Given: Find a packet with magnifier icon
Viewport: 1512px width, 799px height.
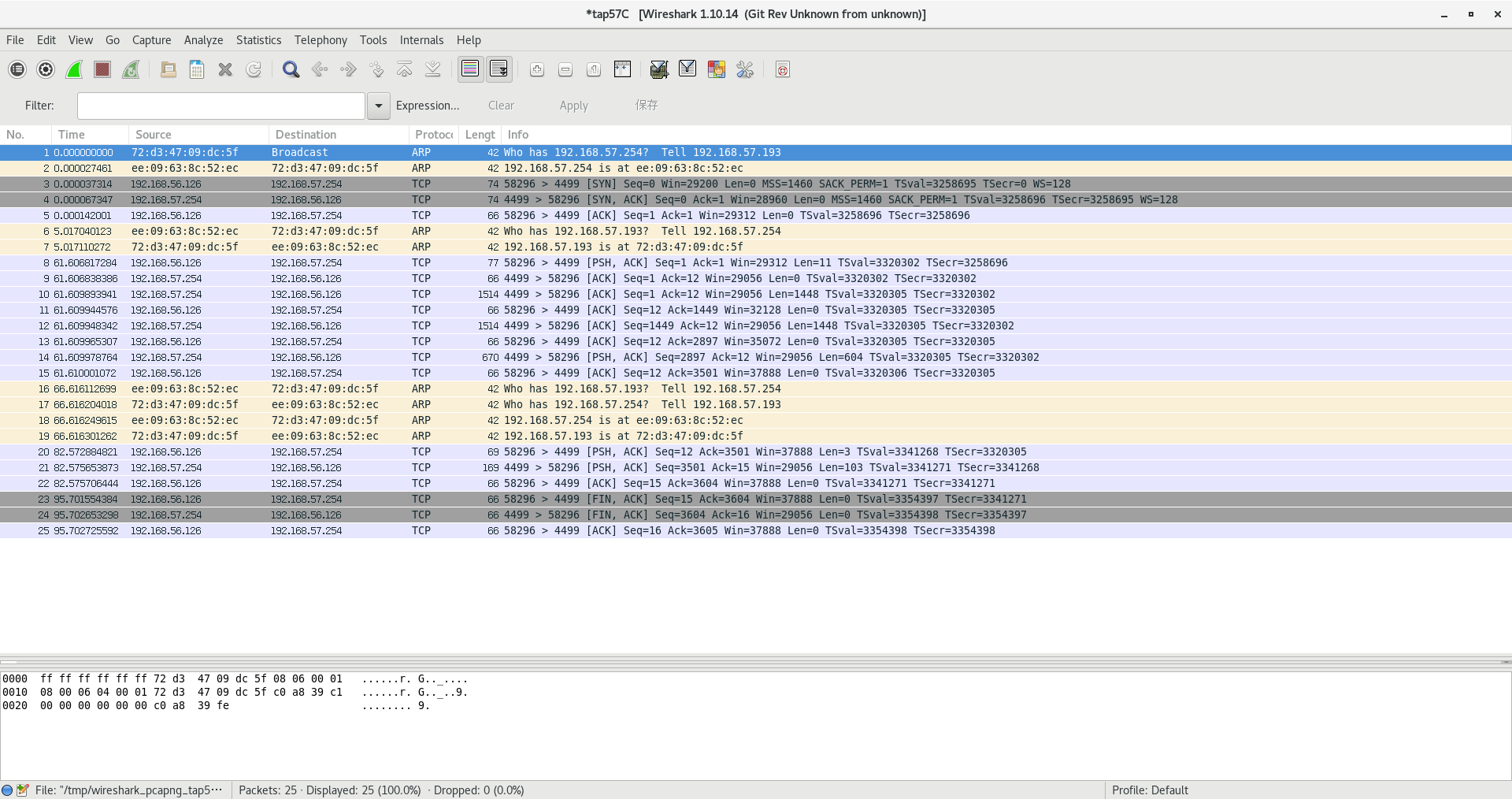Looking at the screenshot, I should click(291, 69).
